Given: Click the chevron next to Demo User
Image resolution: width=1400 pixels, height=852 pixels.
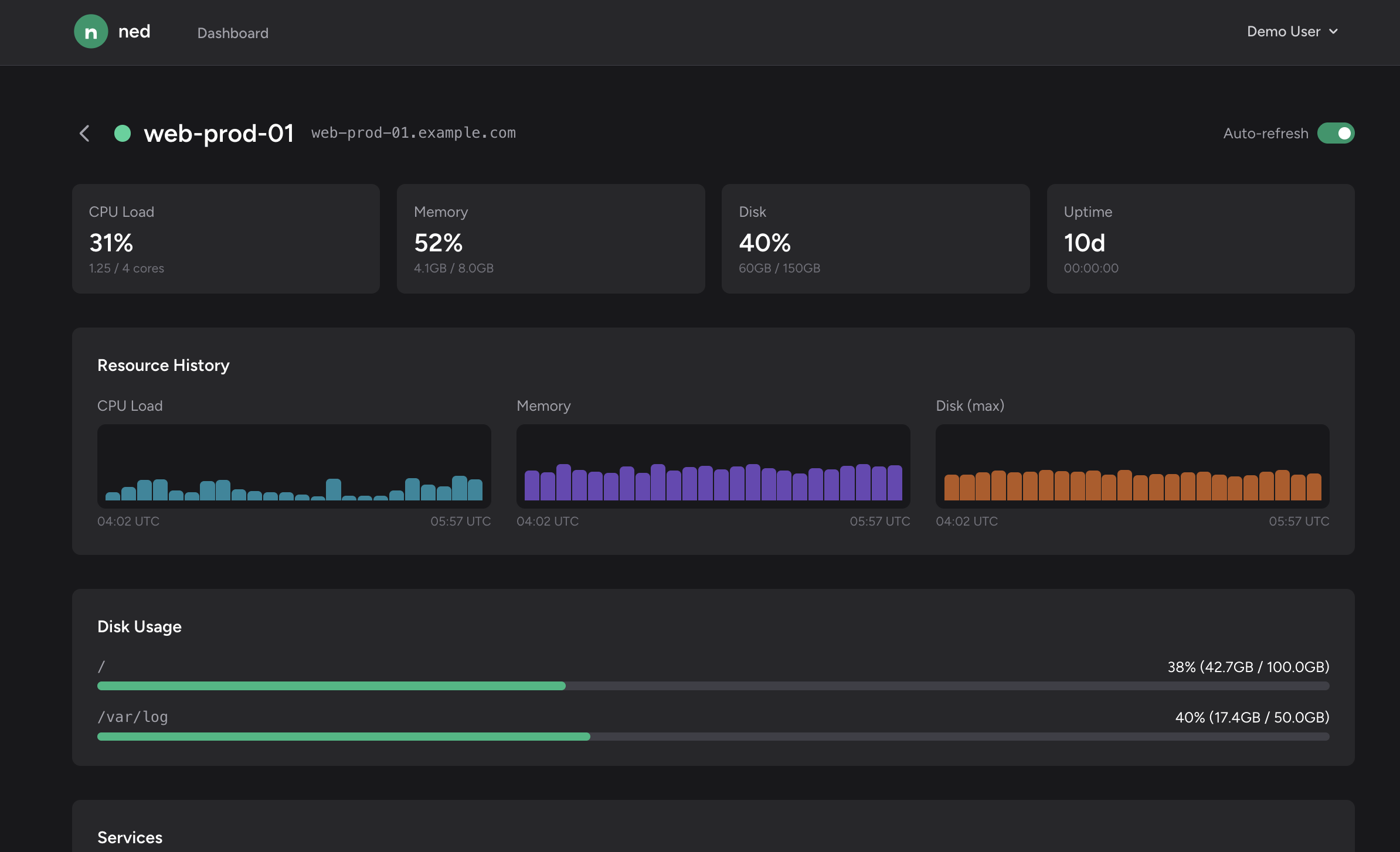Looking at the screenshot, I should pyautogui.click(x=1334, y=32).
